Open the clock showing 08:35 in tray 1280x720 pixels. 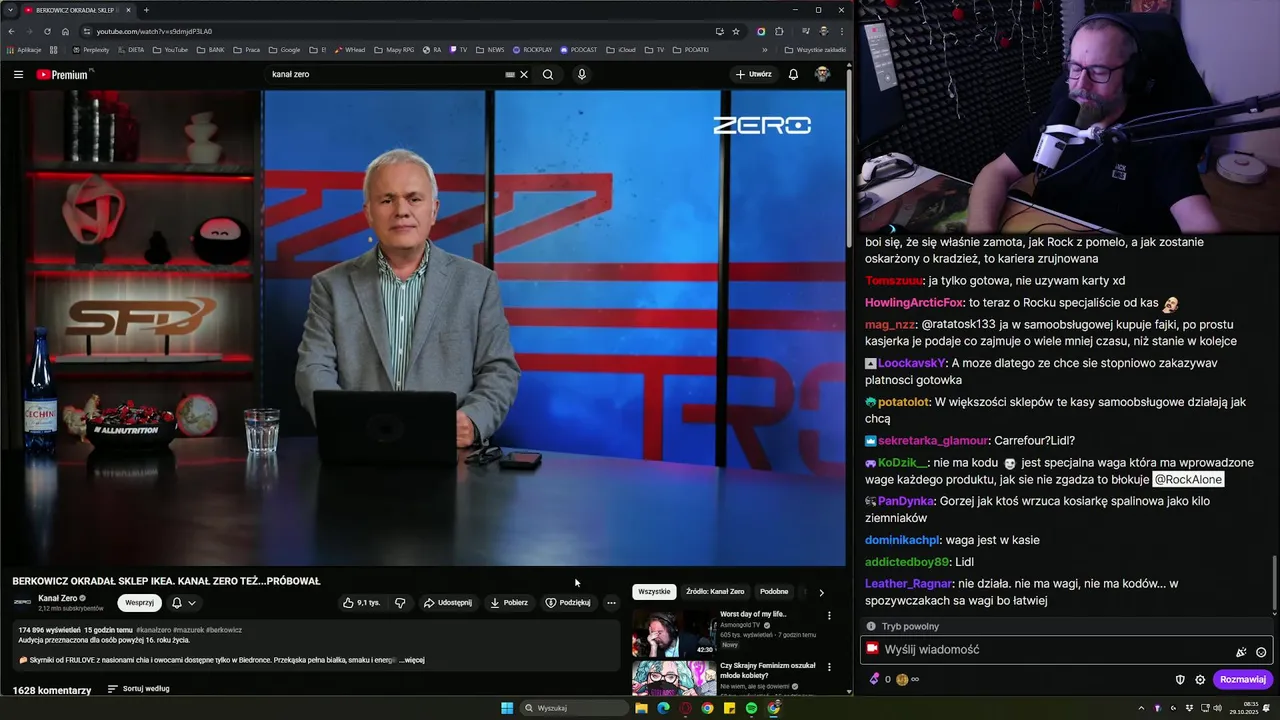[1244, 708]
